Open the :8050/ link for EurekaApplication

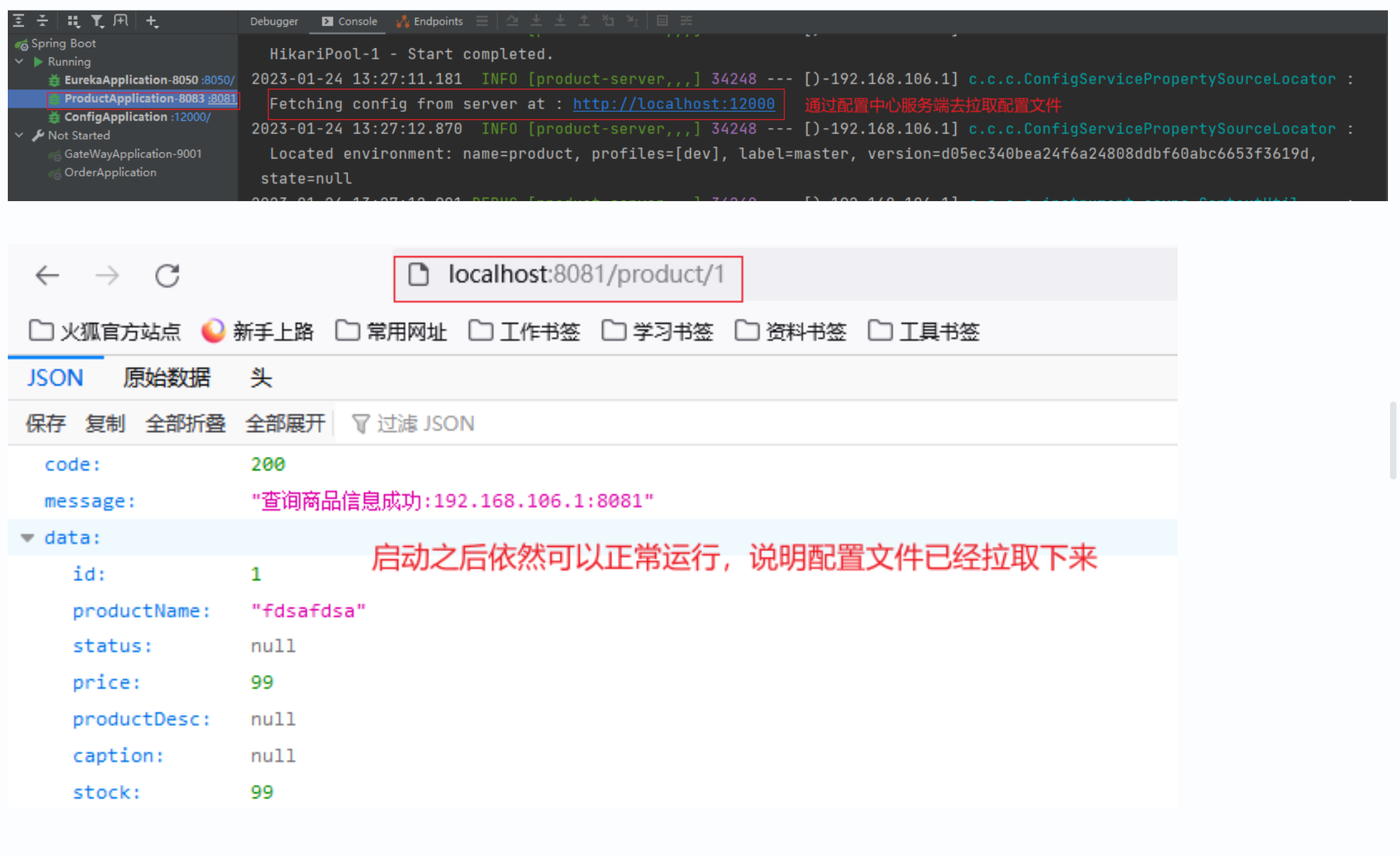click(218, 80)
